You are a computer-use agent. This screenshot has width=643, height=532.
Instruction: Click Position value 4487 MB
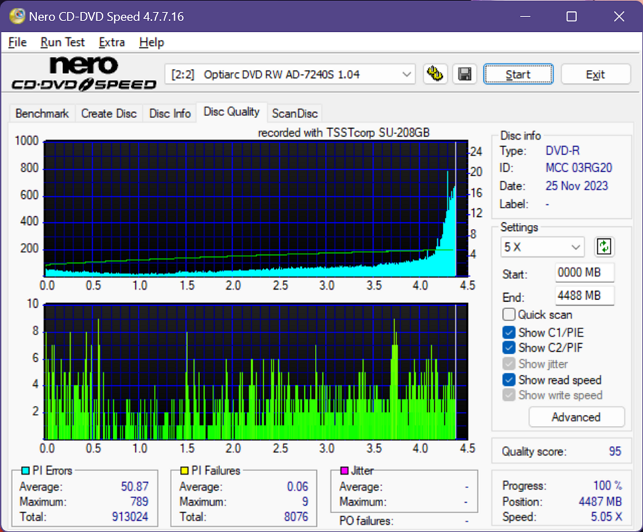600,501
